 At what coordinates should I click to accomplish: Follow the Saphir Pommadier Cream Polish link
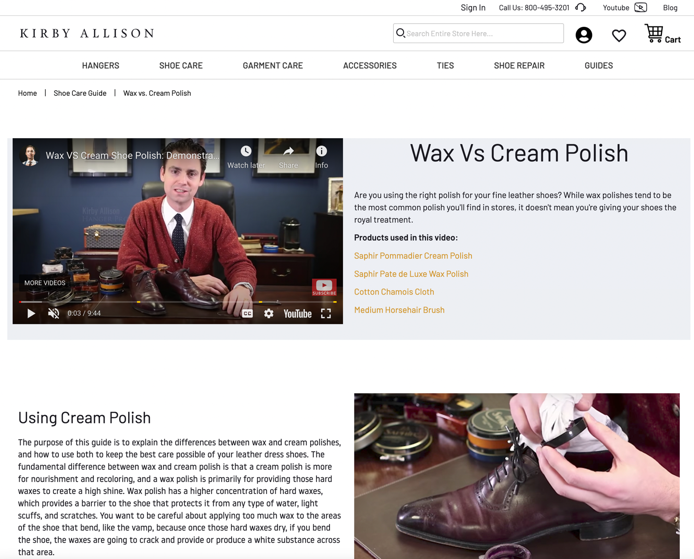pos(413,256)
